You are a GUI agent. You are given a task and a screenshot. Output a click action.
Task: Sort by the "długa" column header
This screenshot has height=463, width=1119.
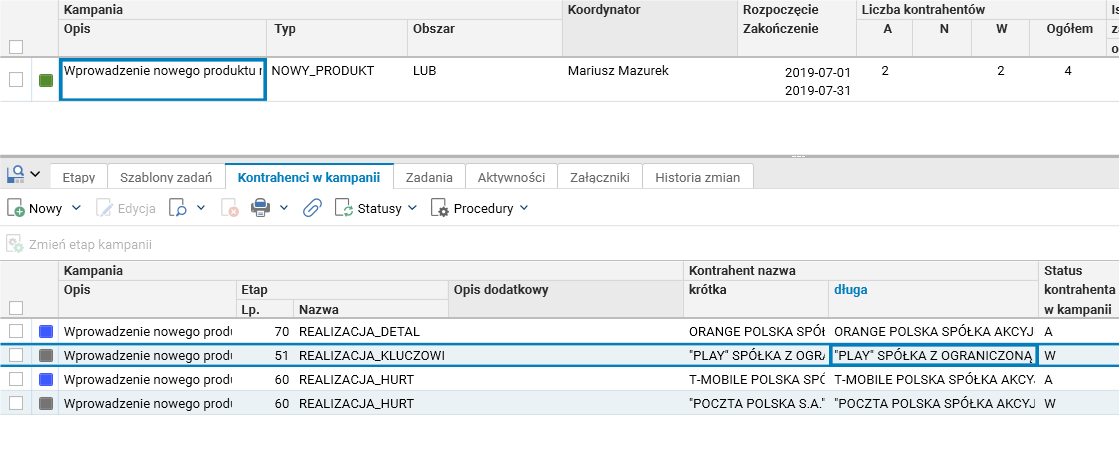pos(850,289)
